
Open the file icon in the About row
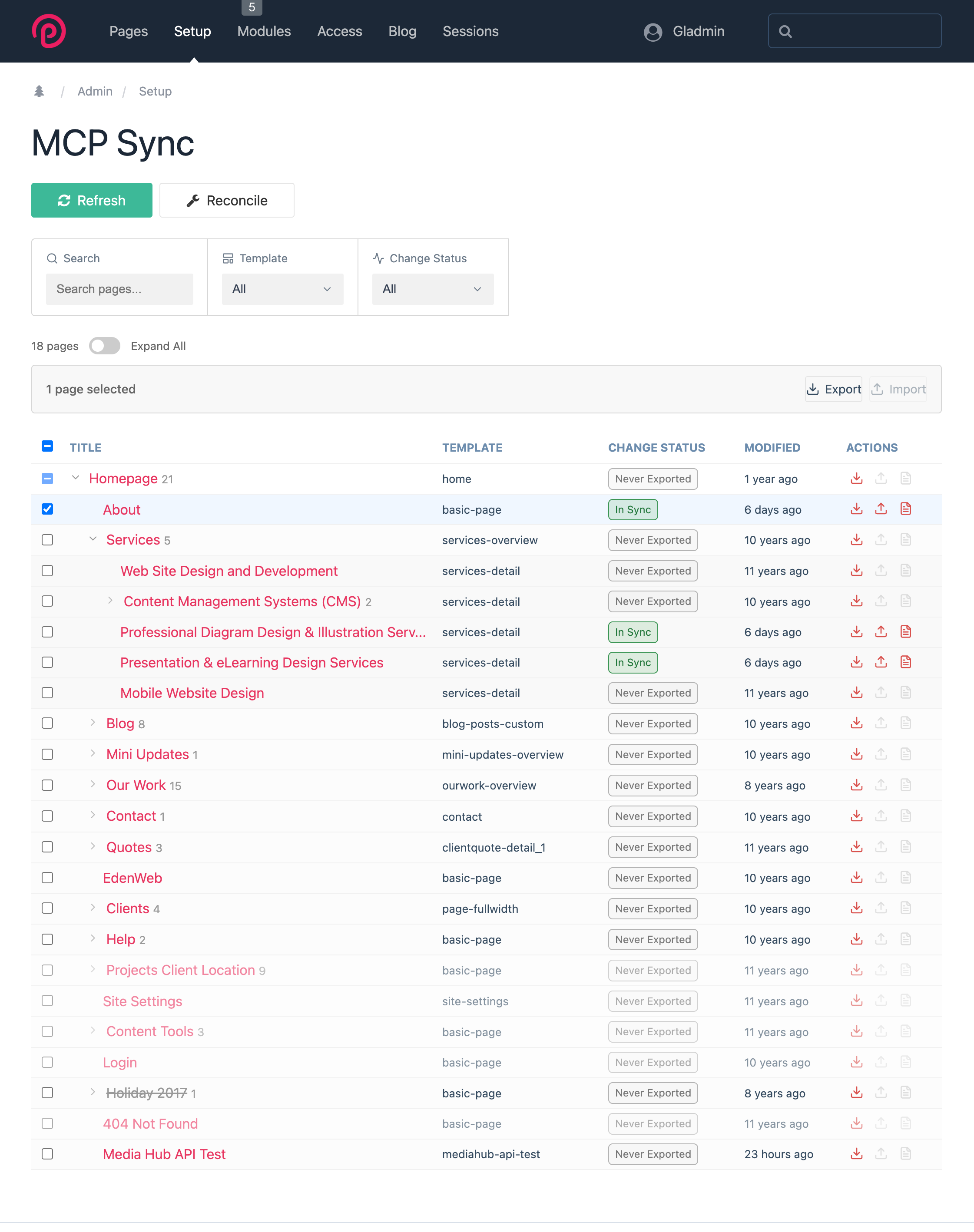point(905,509)
